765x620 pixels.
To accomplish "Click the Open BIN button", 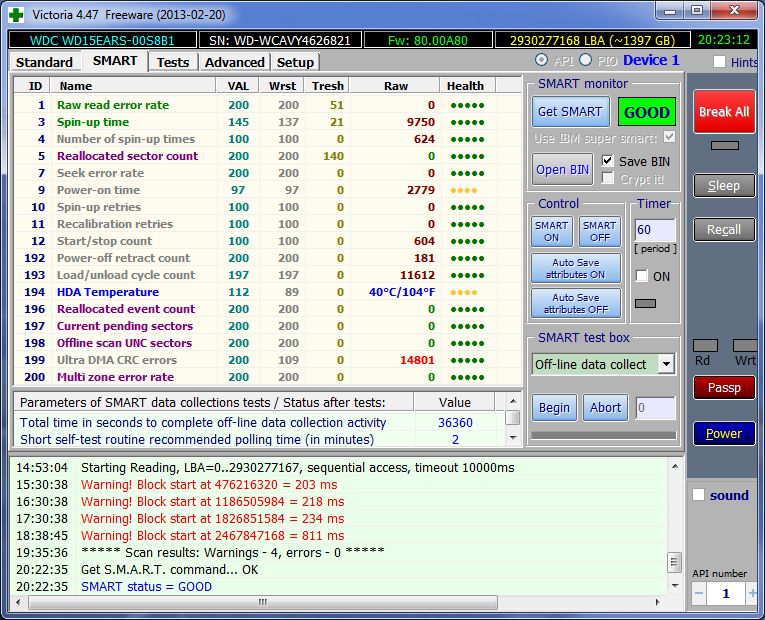I will coord(562,169).
